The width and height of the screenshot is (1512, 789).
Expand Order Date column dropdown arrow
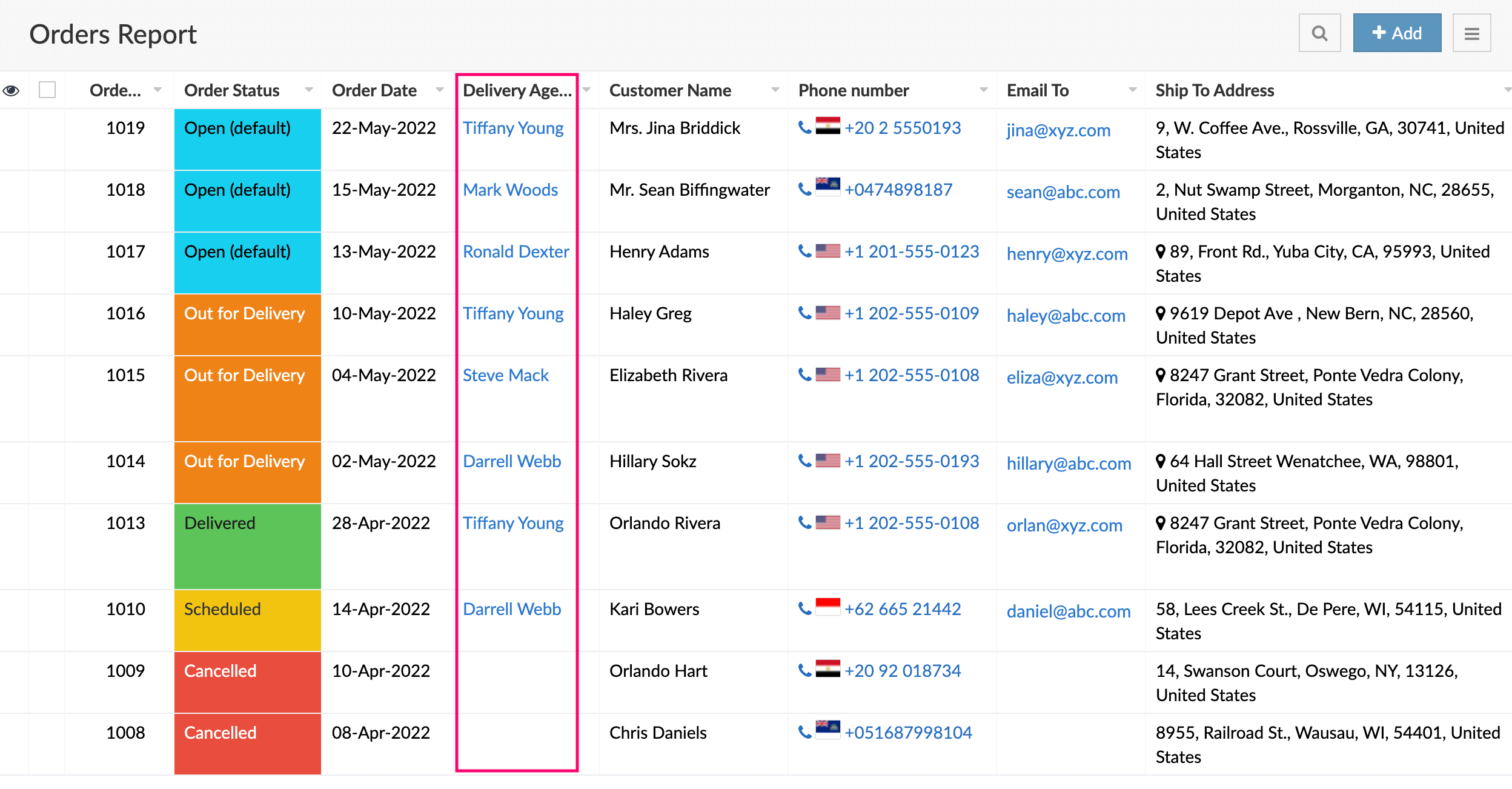[440, 90]
